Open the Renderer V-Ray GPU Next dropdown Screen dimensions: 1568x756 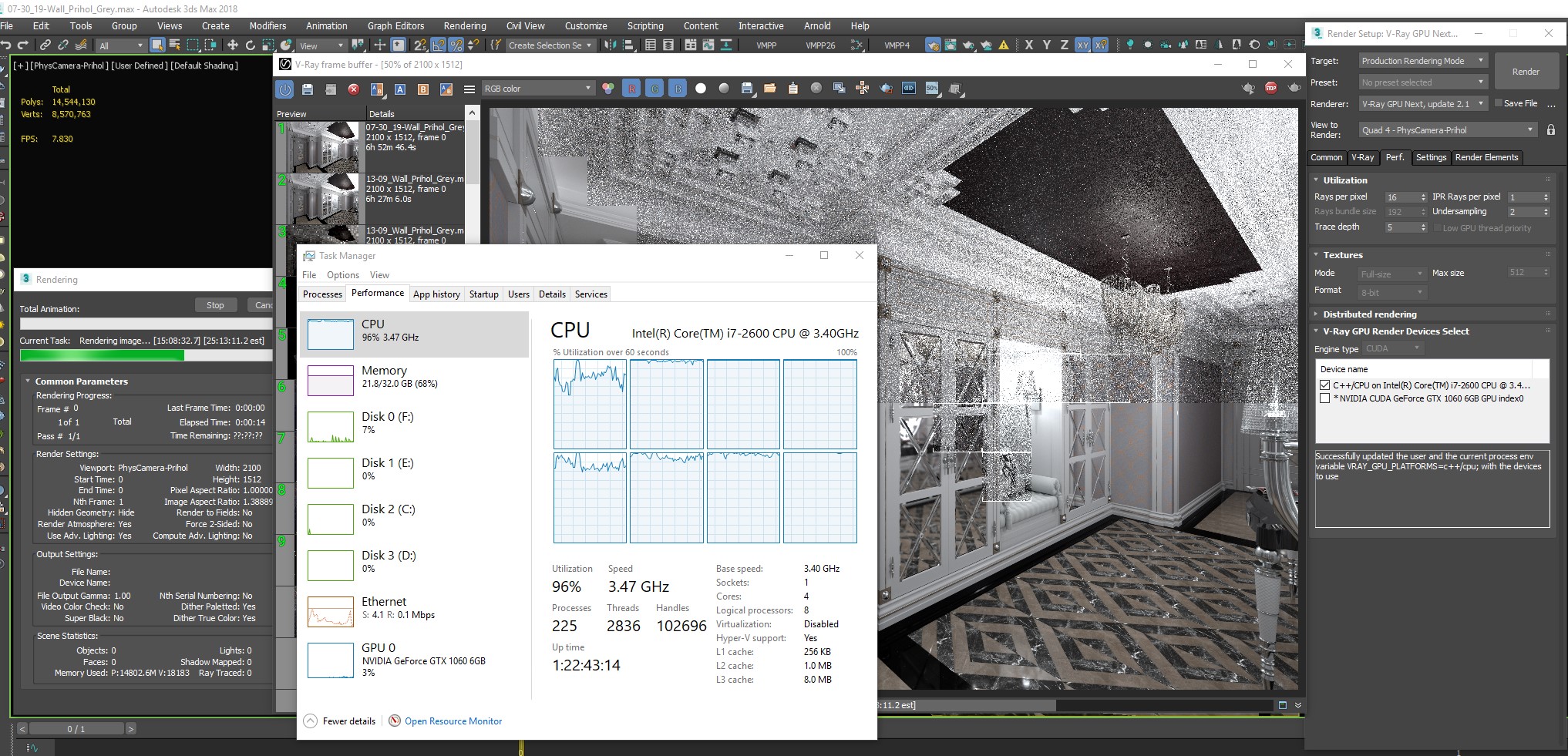pyautogui.click(x=1422, y=103)
